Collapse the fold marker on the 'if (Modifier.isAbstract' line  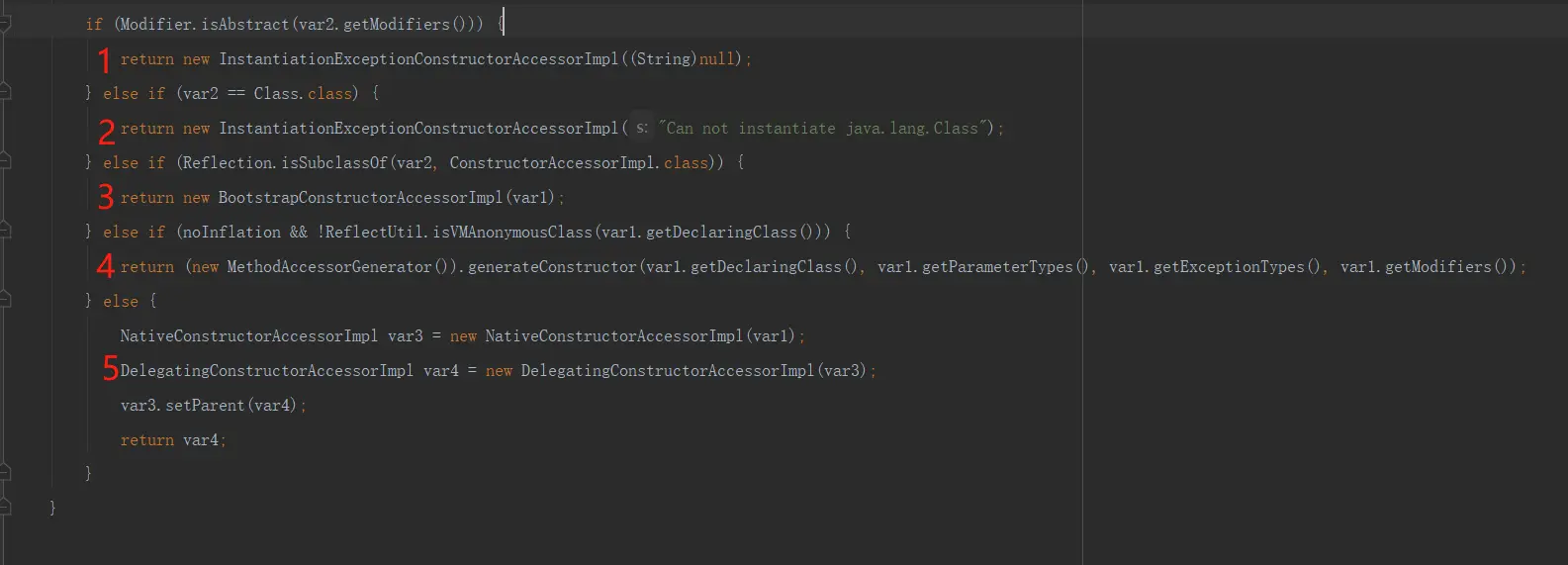[x=4, y=23]
